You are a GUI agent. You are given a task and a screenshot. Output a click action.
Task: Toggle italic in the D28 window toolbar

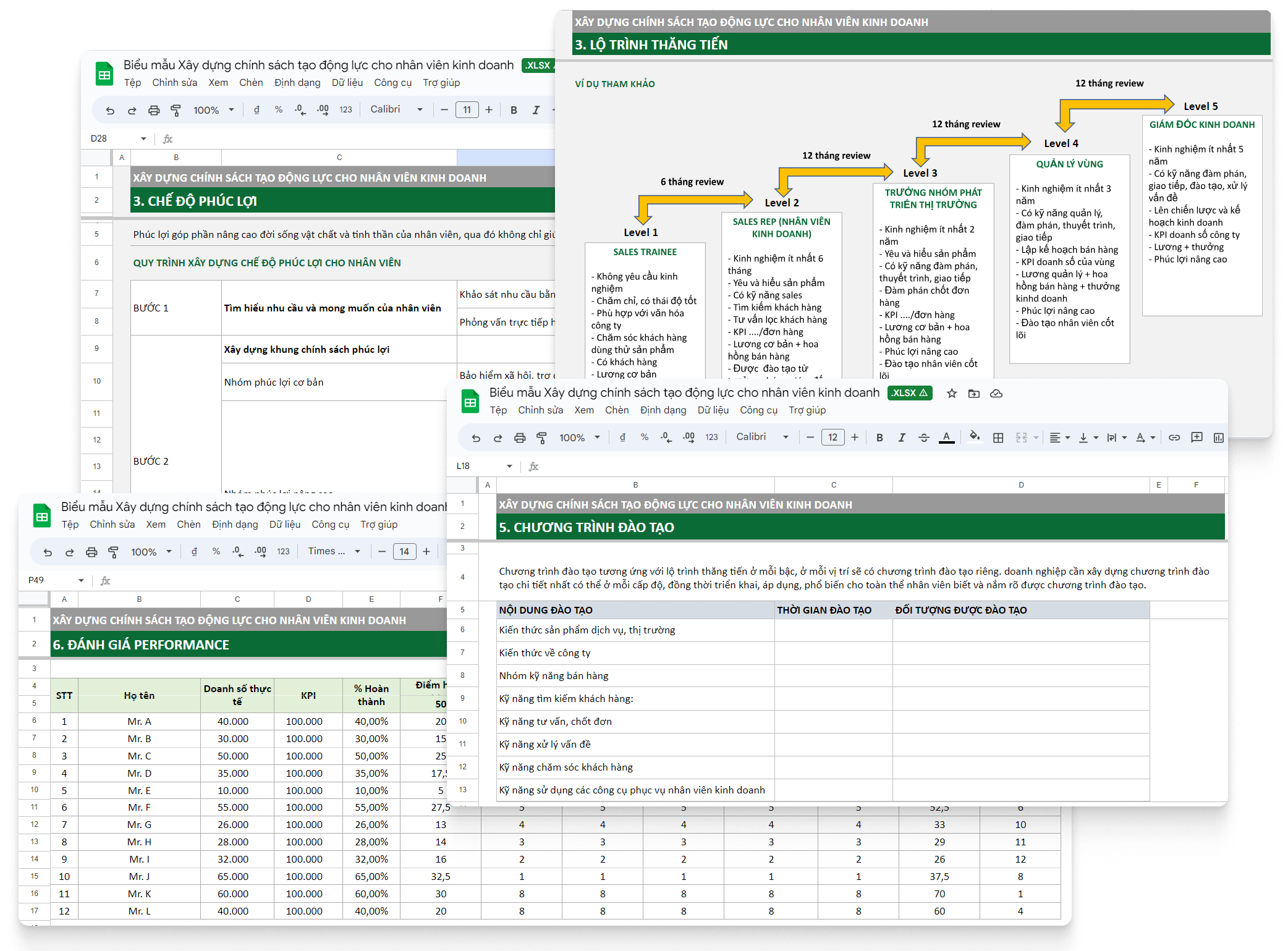tap(536, 110)
